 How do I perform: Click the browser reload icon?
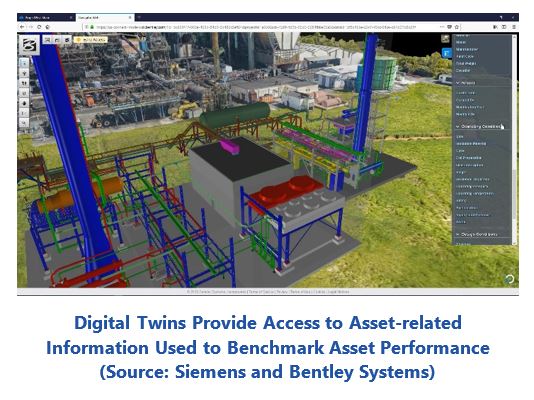click(x=39, y=27)
